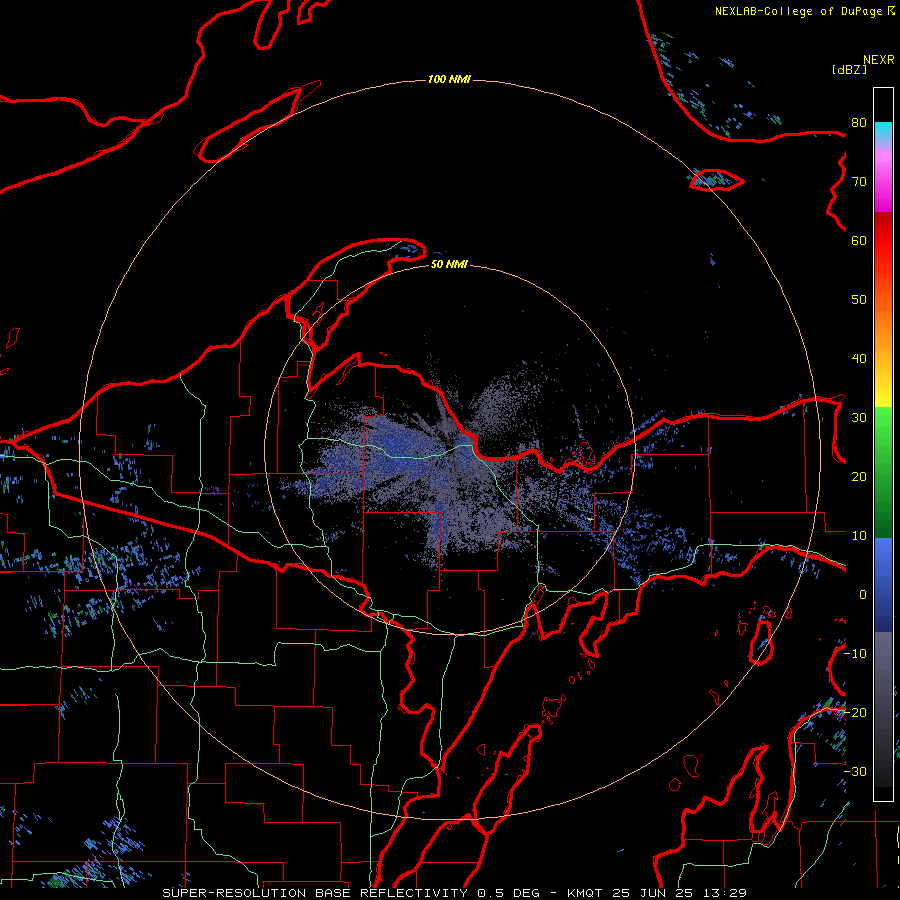Click the 100 NMI range ring label
Screen dimensions: 900x900
click(449, 79)
